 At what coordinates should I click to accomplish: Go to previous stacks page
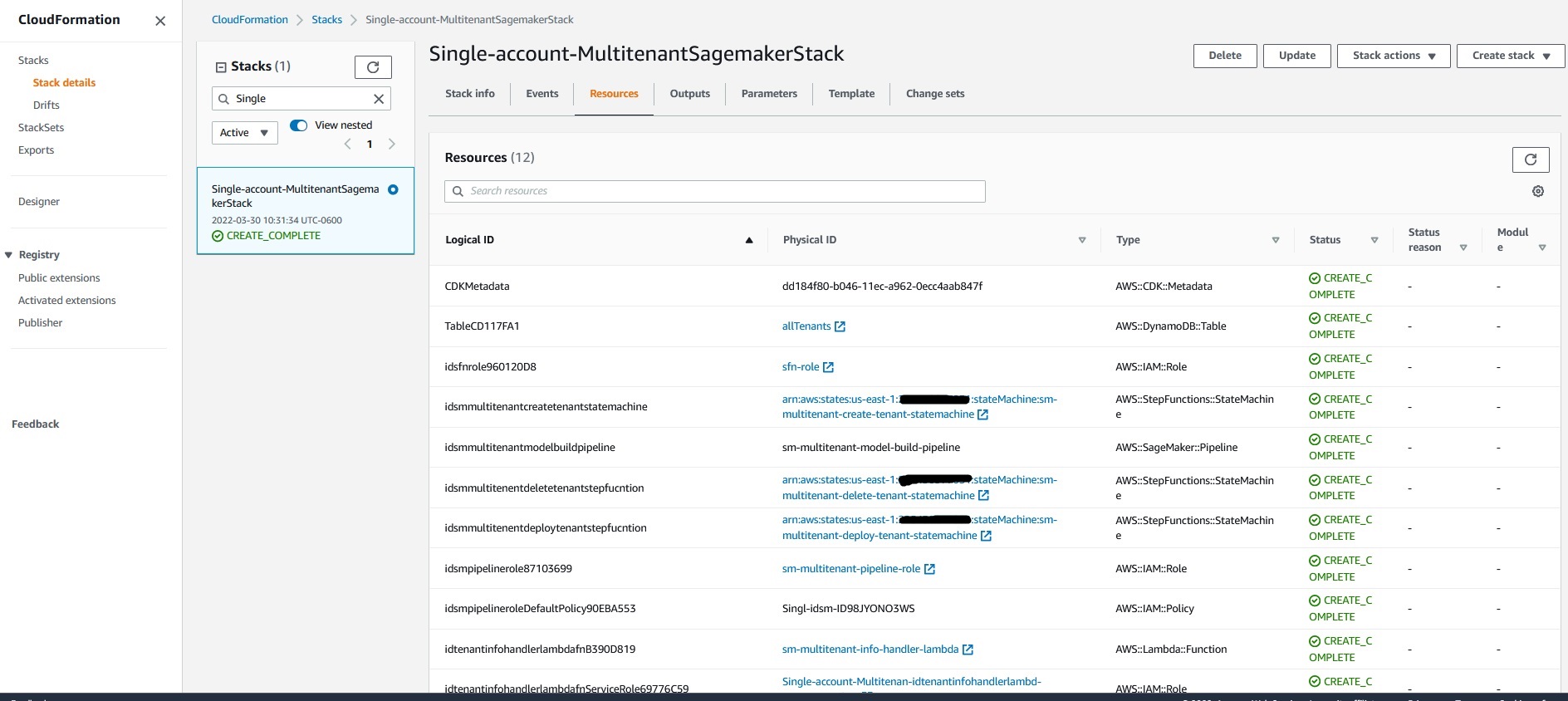point(347,145)
